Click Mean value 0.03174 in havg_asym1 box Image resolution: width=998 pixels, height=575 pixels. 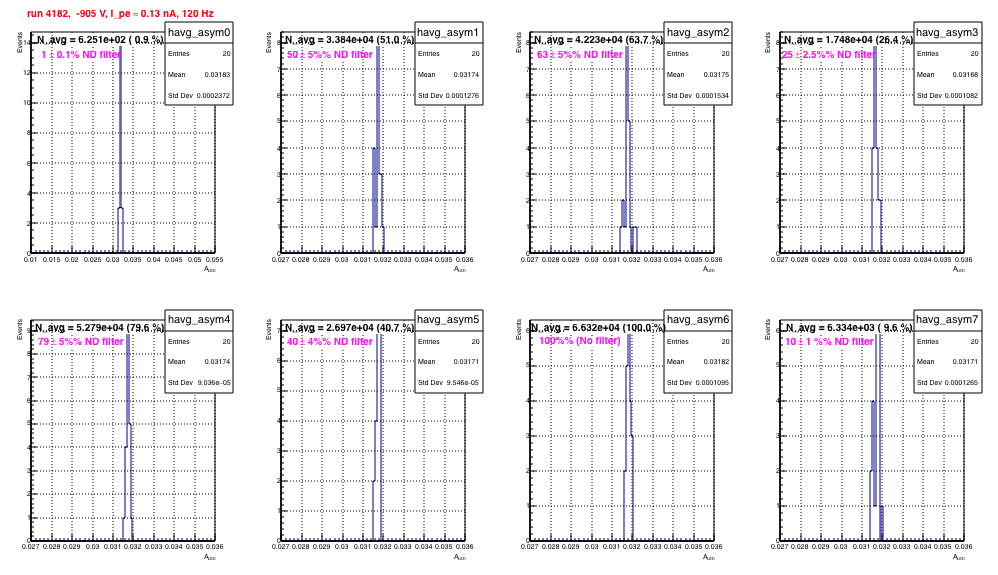pyautogui.click(x=467, y=75)
